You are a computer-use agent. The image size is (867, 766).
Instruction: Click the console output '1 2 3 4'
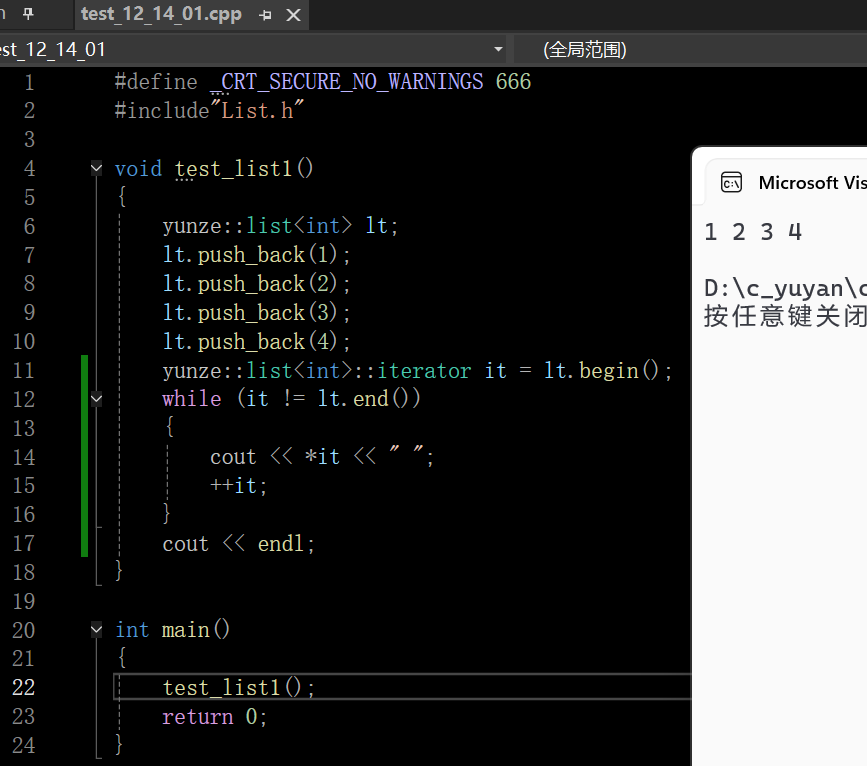pyautogui.click(x=753, y=232)
